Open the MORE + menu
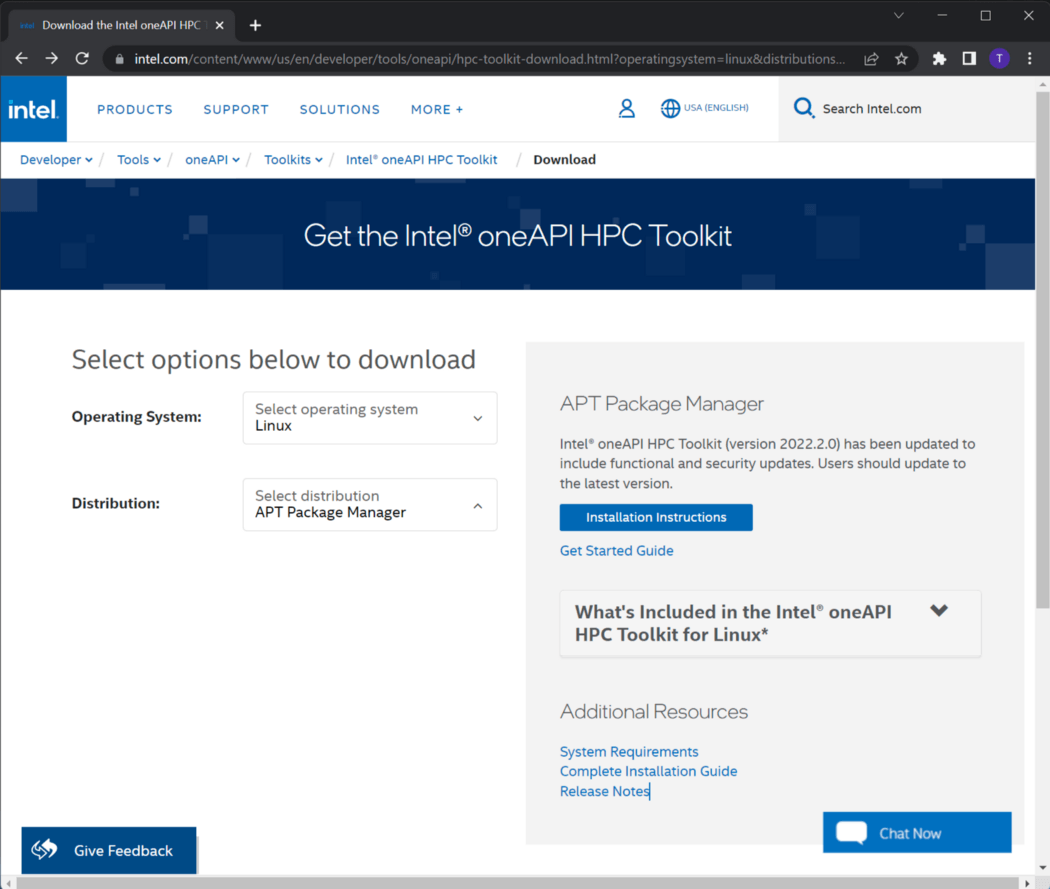 tap(437, 109)
